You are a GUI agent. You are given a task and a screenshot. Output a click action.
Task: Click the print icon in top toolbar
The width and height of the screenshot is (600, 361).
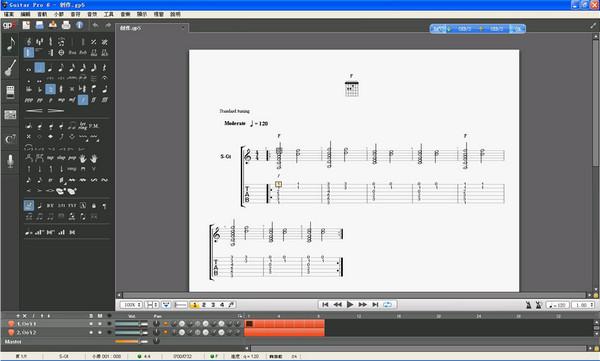point(66,25)
